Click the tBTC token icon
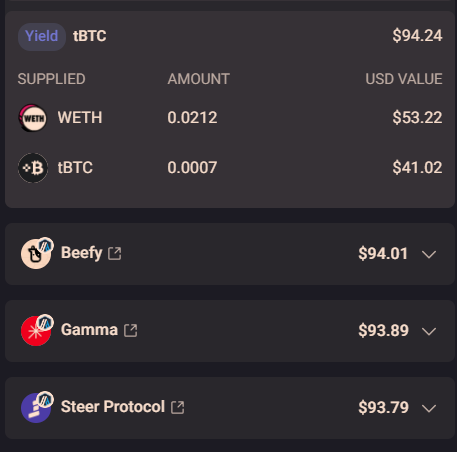Screen dimensions: 457x452 (33, 168)
